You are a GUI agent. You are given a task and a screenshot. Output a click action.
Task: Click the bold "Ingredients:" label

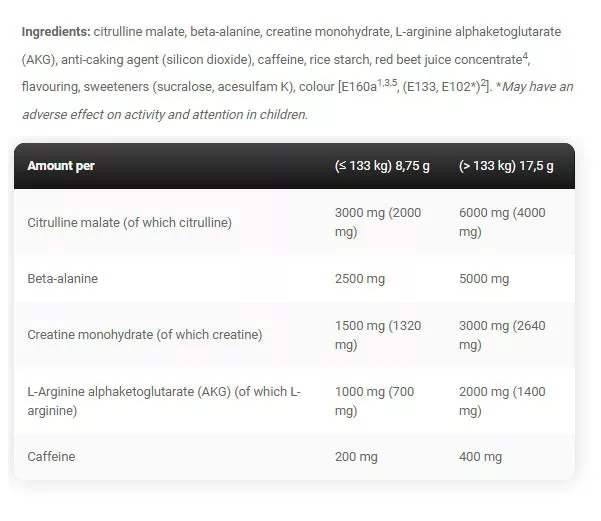coord(56,32)
